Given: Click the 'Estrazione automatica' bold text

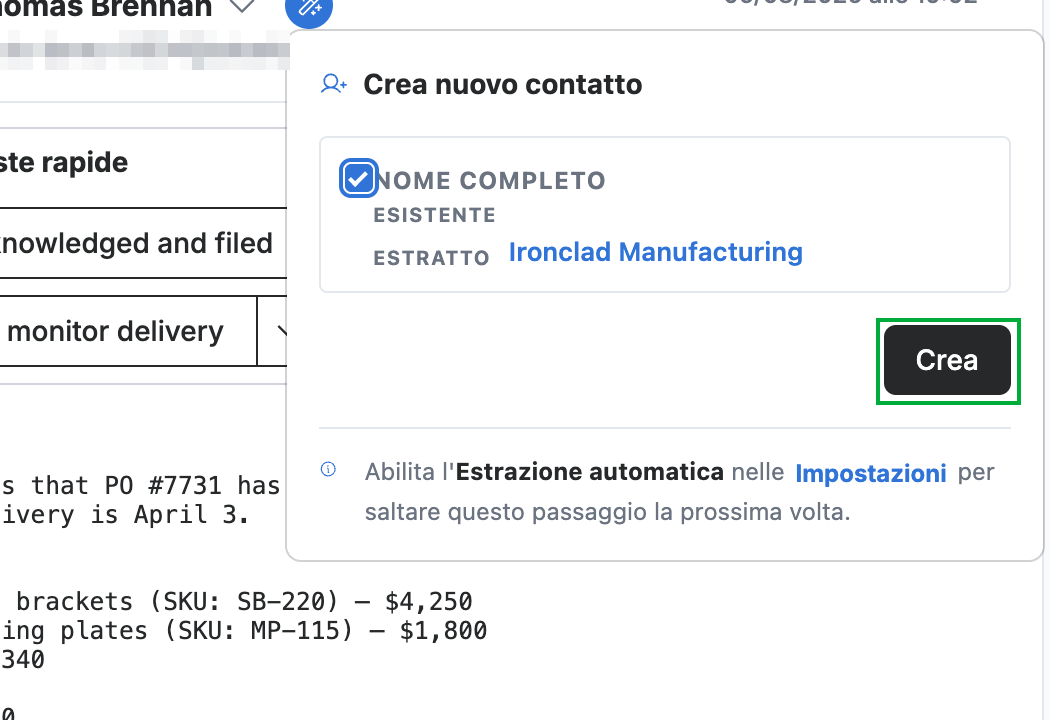Looking at the screenshot, I should pyautogui.click(x=589, y=472).
